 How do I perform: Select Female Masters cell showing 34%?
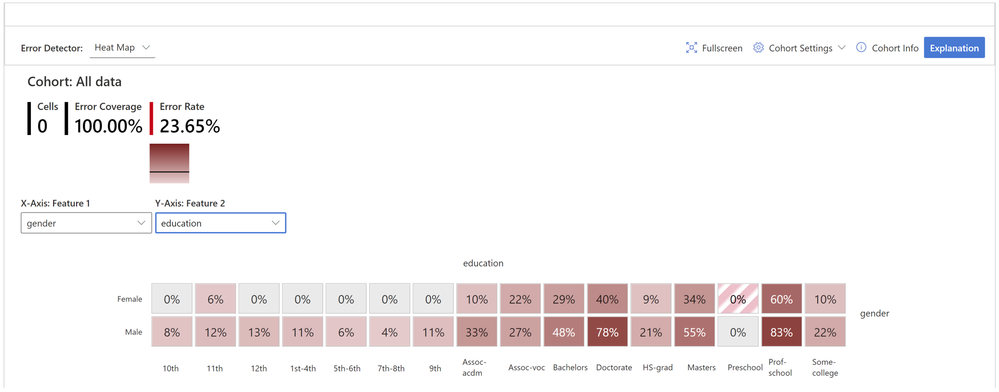click(694, 299)
